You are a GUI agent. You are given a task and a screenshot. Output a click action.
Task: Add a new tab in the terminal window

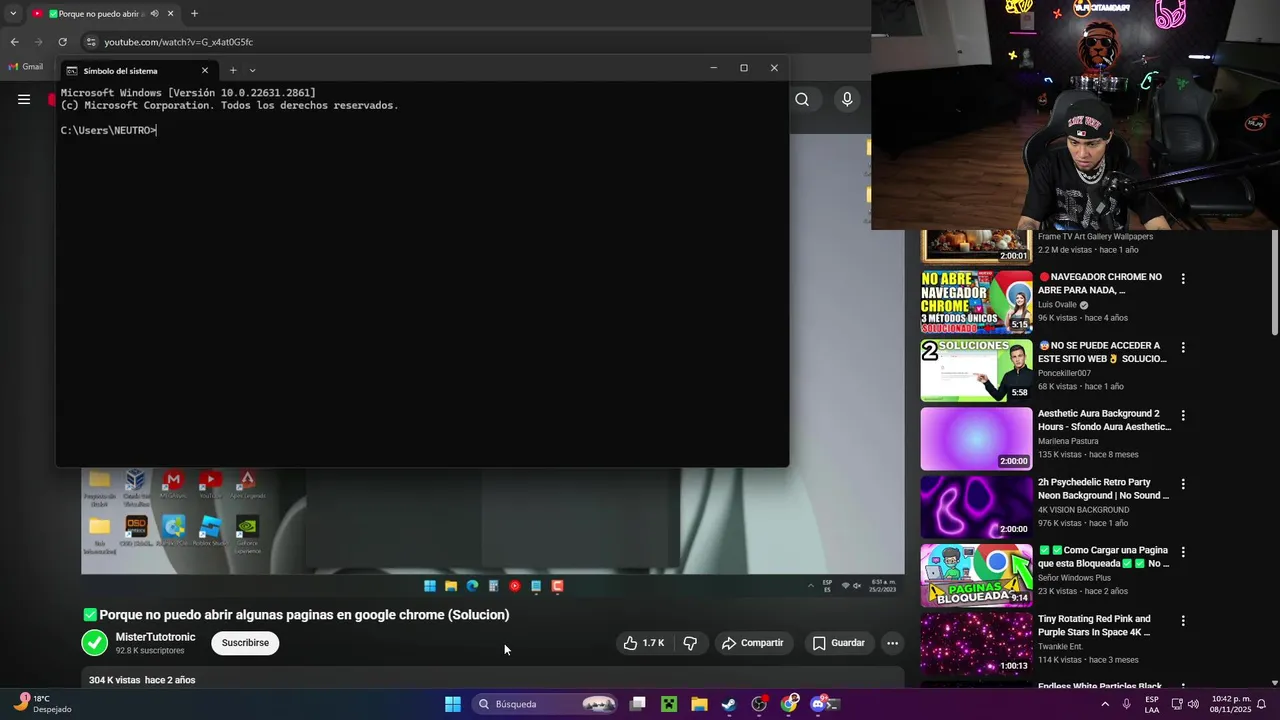pyautogui.click(x=233, y=70)
